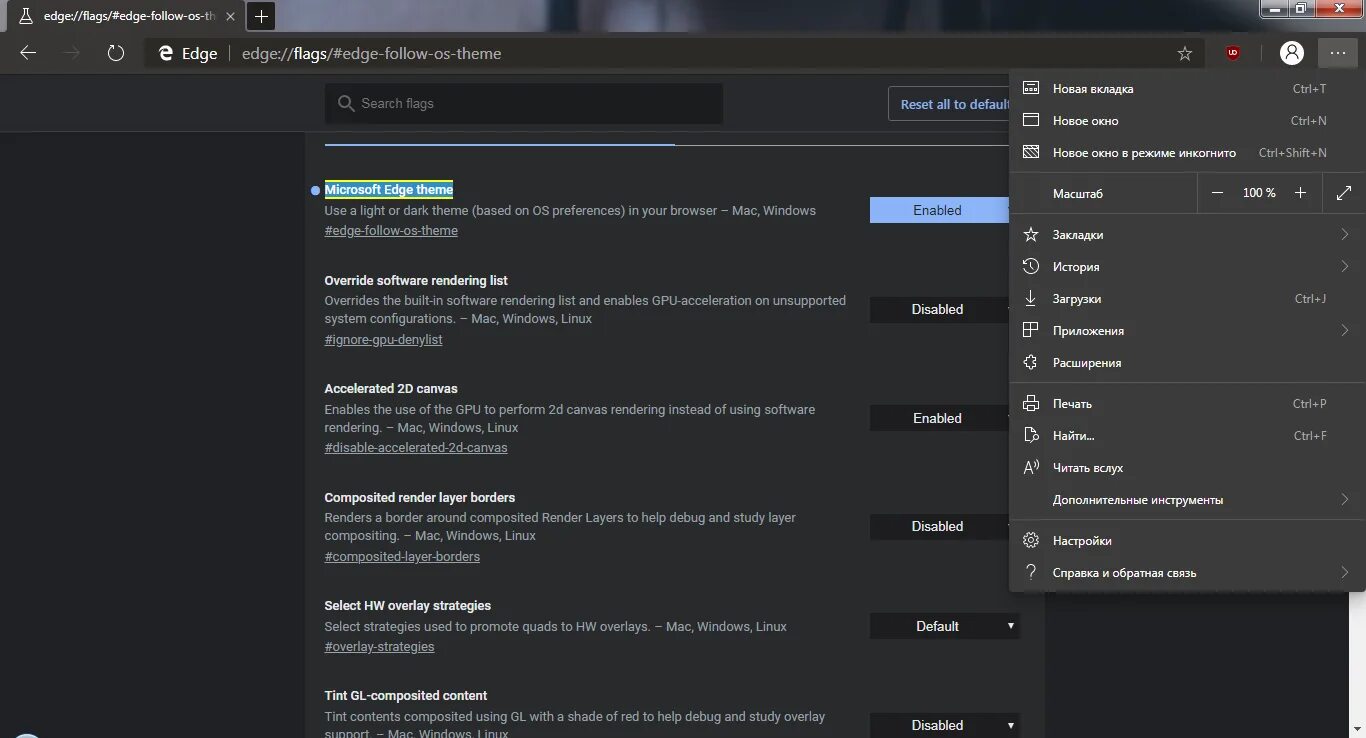Open Composited render layer borders dropdown

(x=939, y=527)
